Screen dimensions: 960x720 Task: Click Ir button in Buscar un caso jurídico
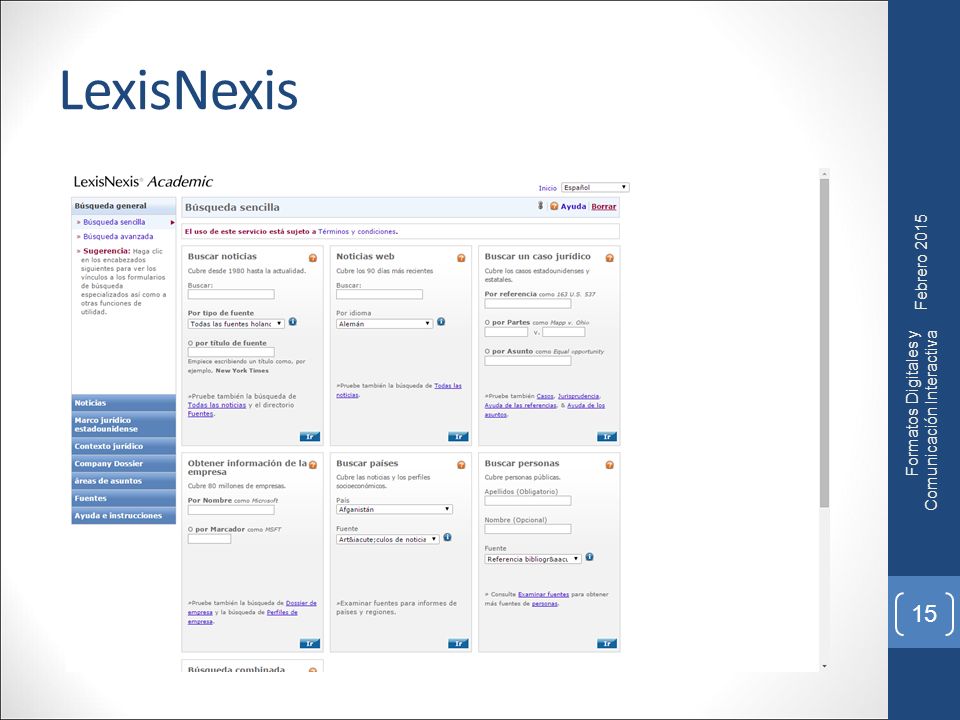click(x=607, y=437)
